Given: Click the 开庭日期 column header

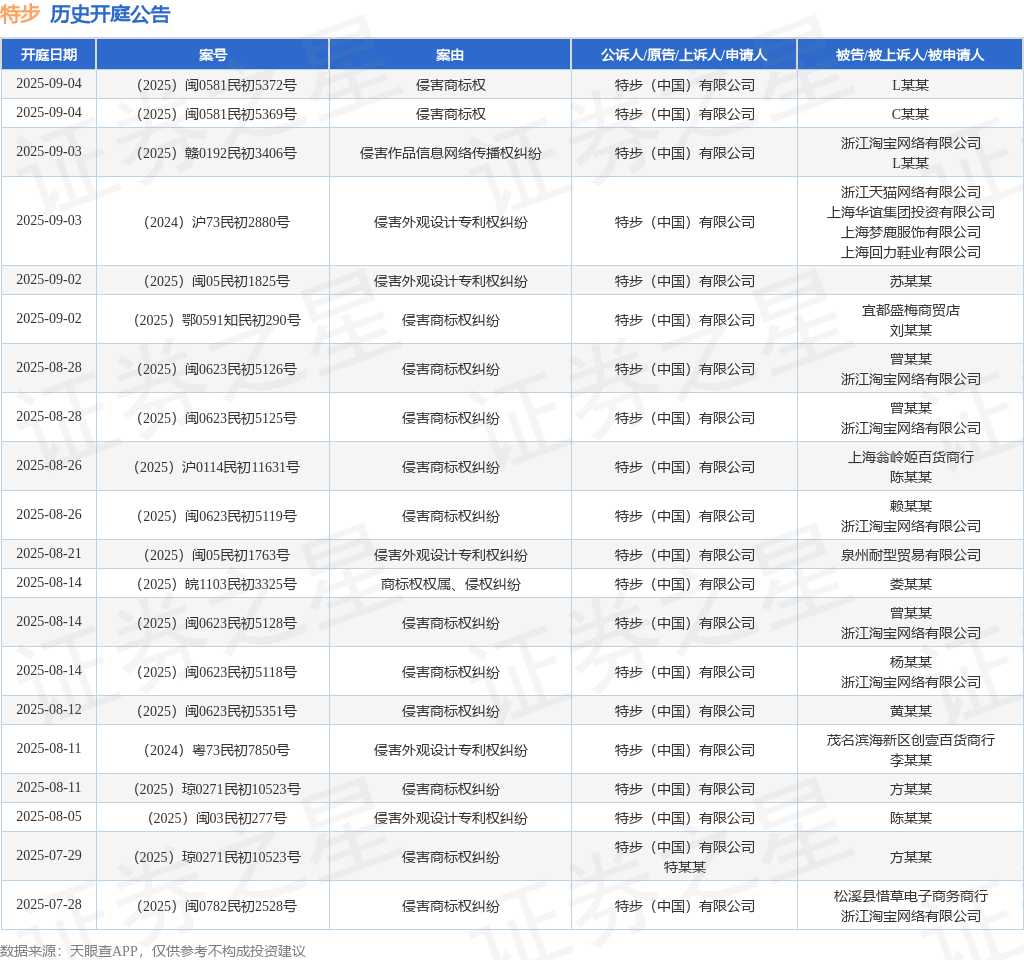Looking at the screenshot, I should [49, 55].
